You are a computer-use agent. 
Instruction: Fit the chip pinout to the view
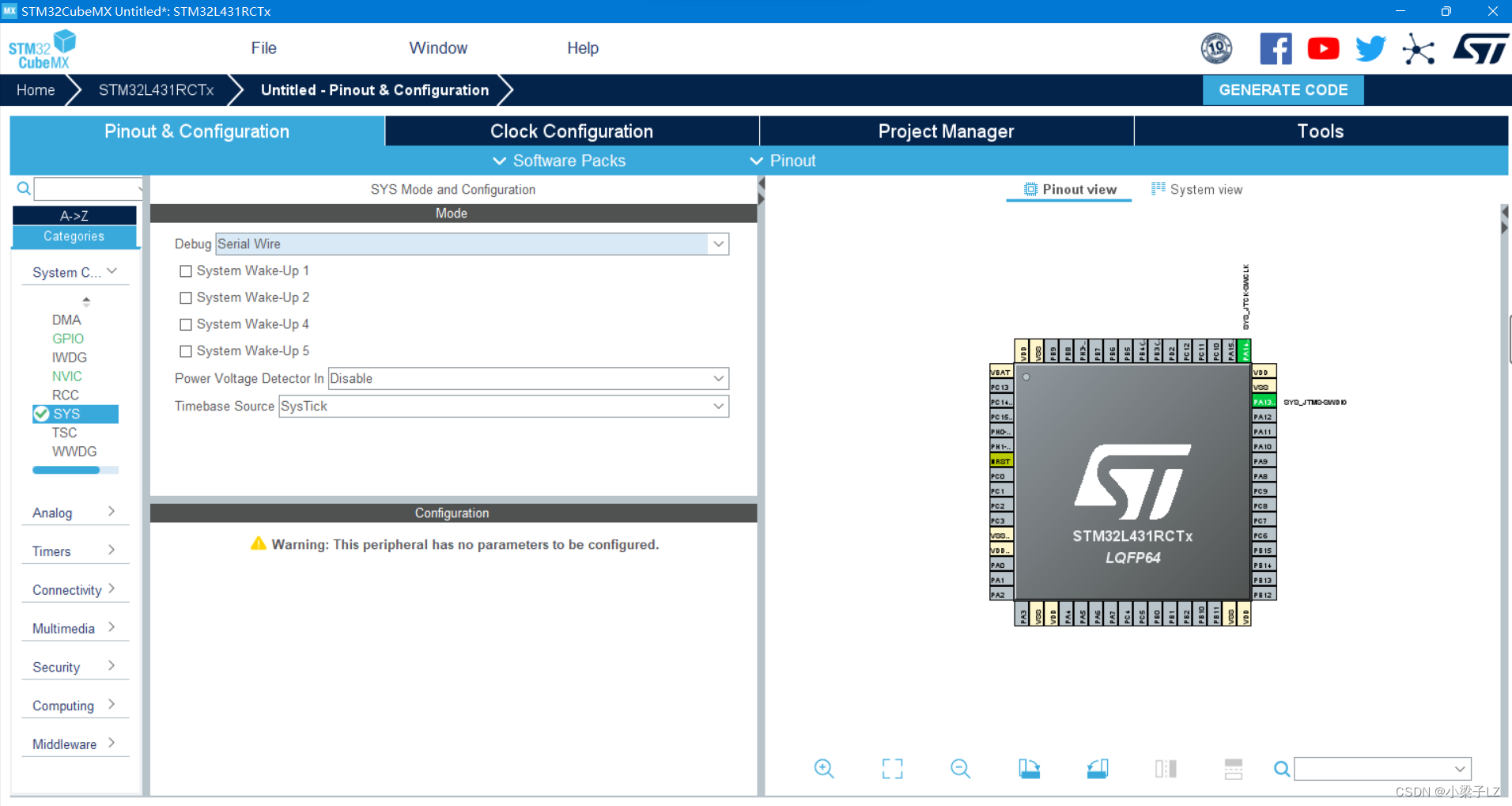[892, 768]
